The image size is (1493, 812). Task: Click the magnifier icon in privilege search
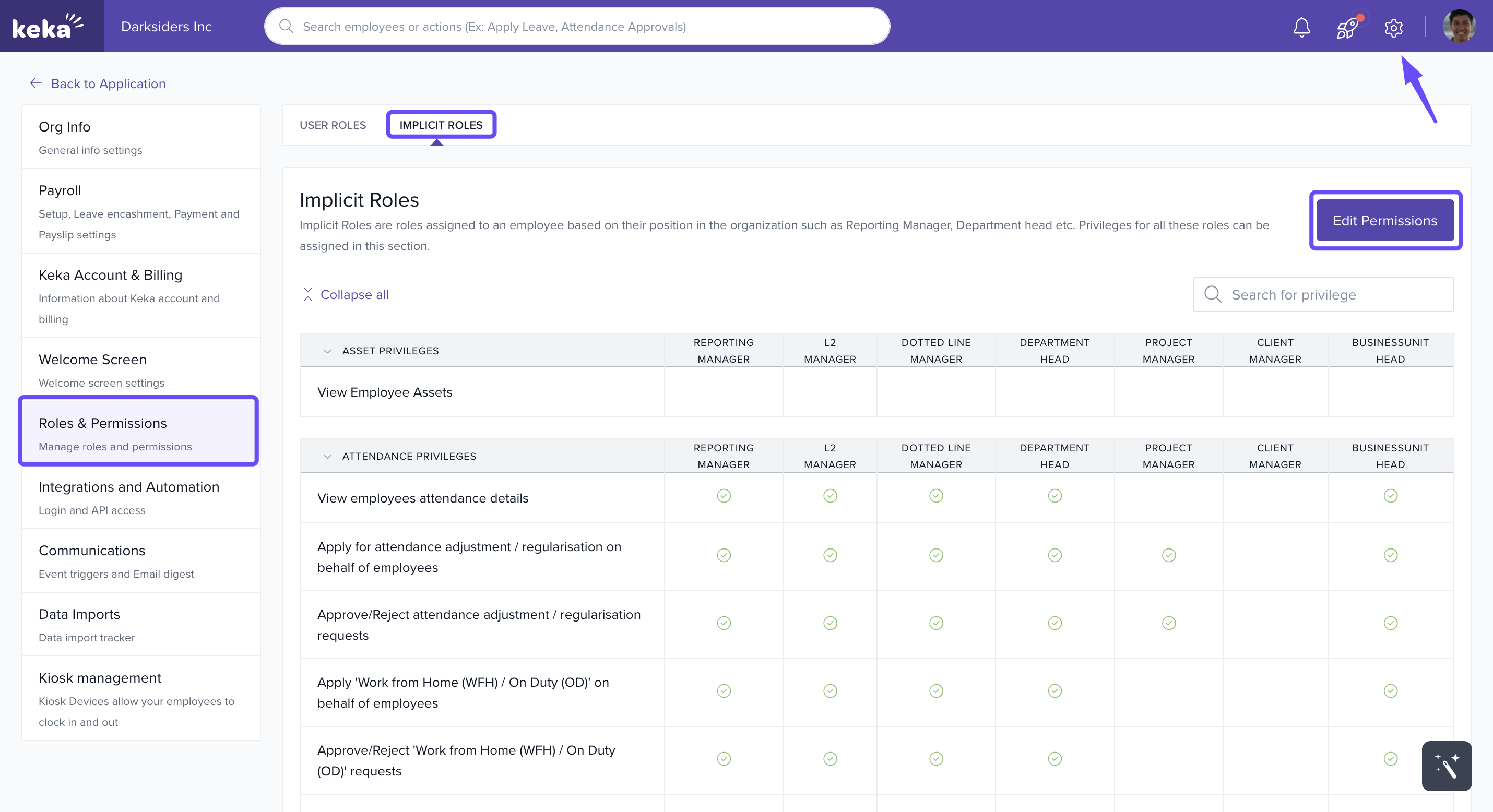tap(1213, 294)
